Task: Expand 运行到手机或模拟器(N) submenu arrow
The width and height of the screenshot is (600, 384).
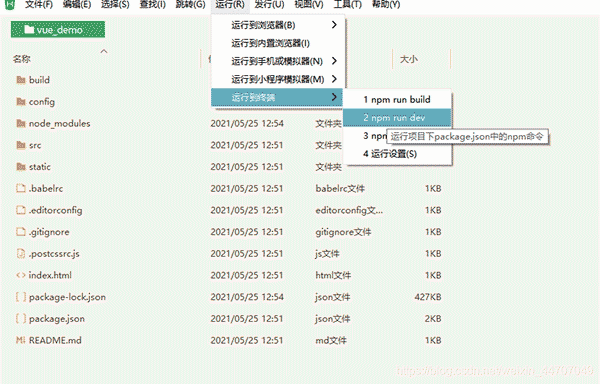Action: tap(334, 61)
